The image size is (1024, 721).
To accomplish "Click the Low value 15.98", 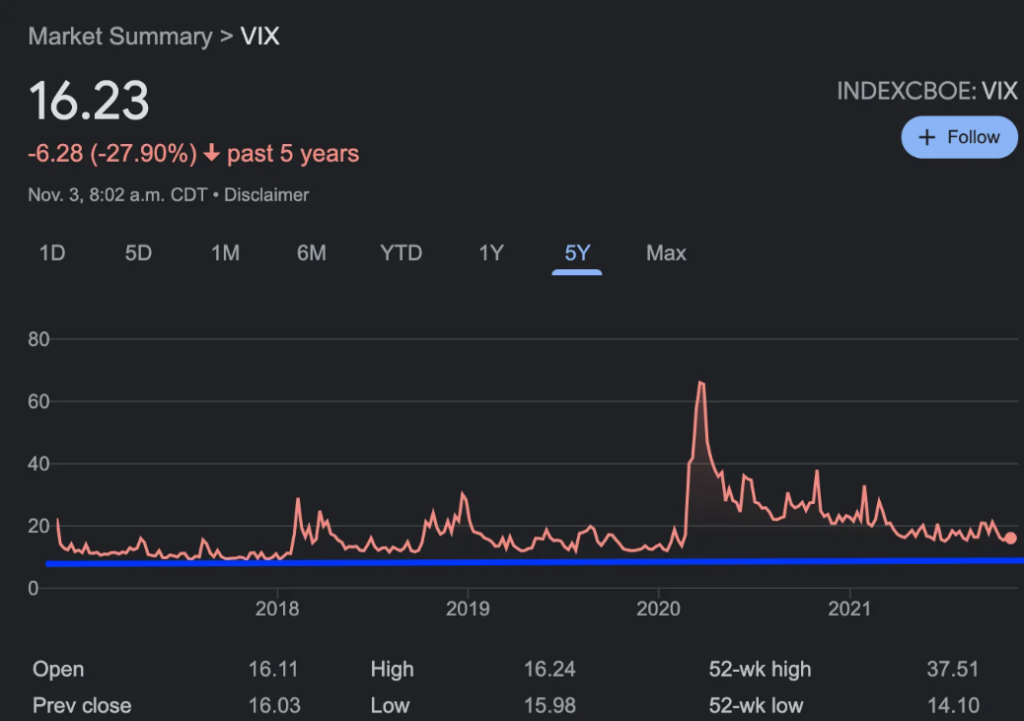I will [x=550, y=705].
